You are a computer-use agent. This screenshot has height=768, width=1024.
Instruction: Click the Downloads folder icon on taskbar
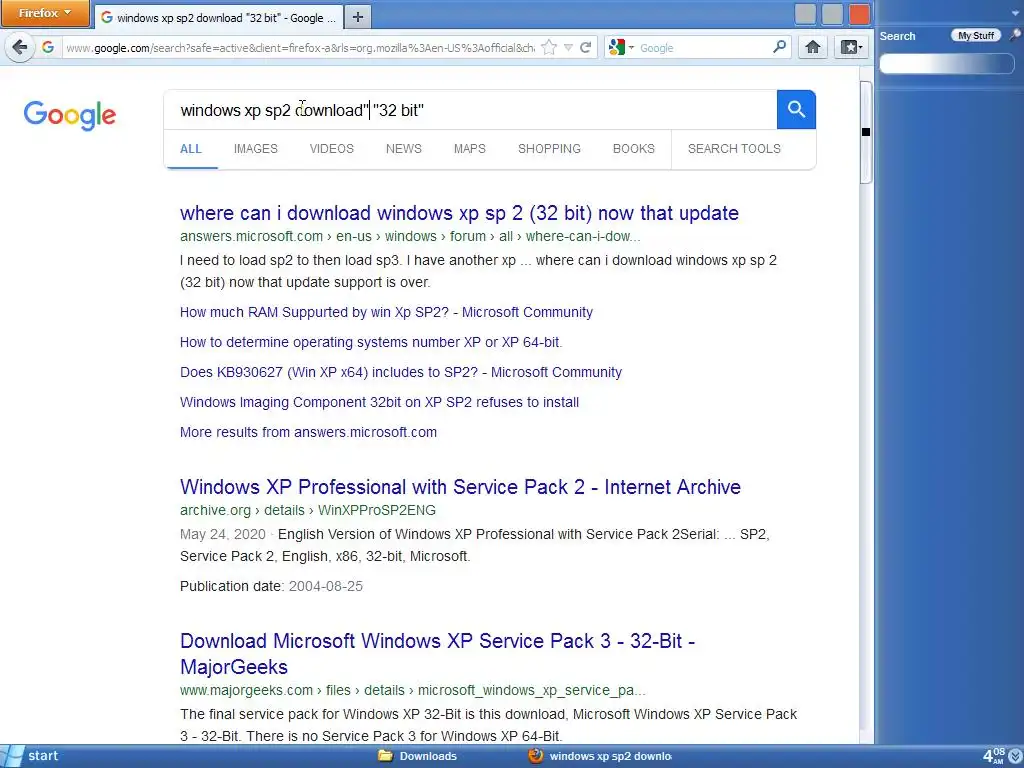[x=385, y=756]
